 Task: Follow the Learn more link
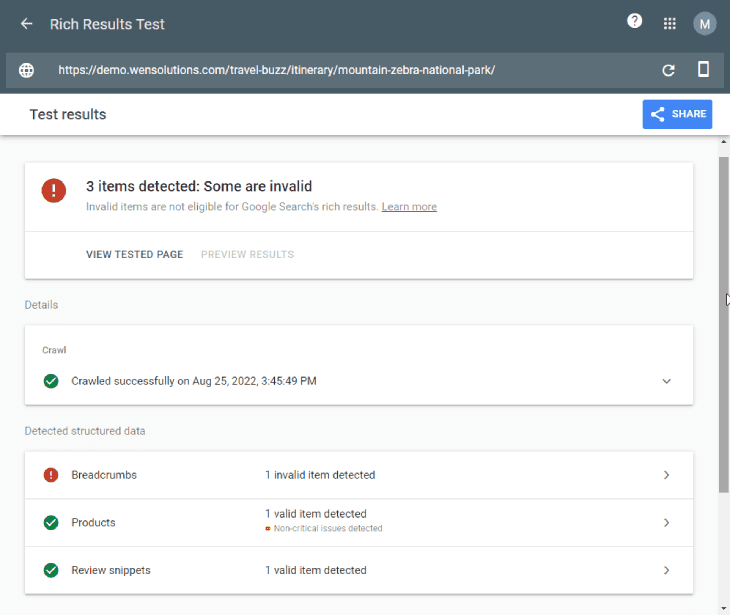click(x=409, y=207)
